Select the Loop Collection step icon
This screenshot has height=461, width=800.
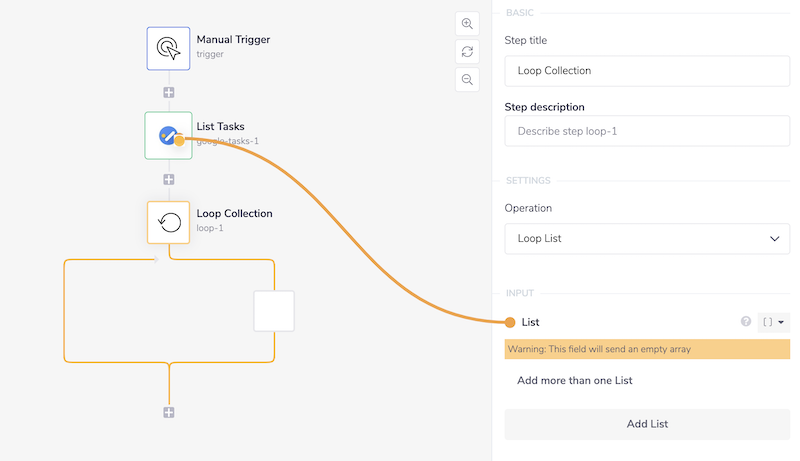[x=169, y=222]
